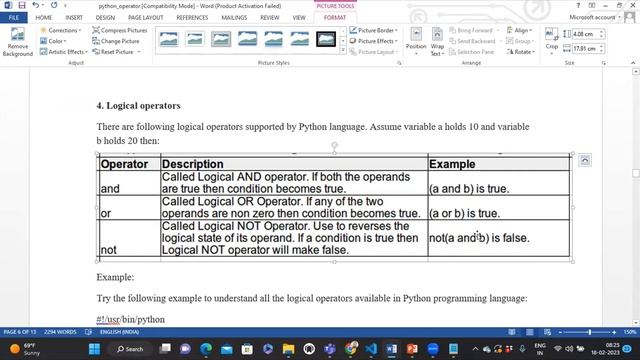The width and height of the screenshot is (640, 360).
Task: Open the Rotate dropdown
Action: (x=520, y=52)
